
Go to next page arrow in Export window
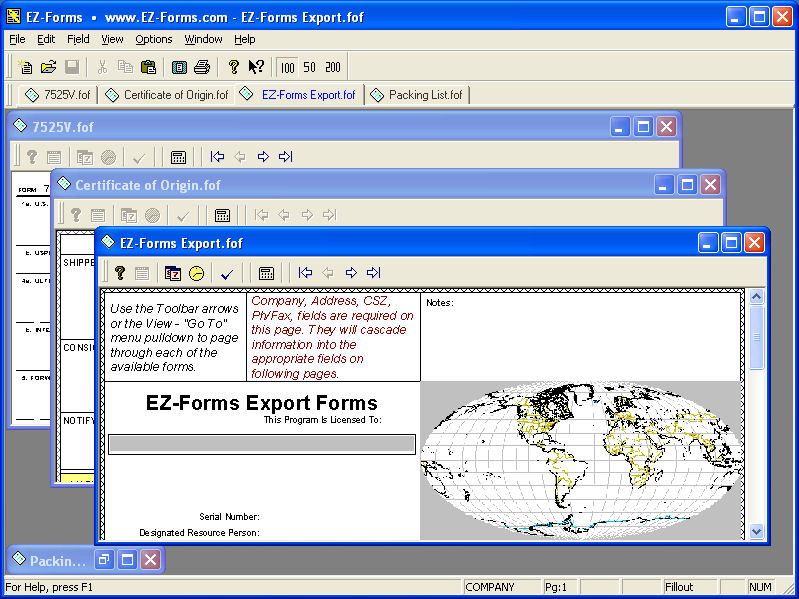pyautogui.click(x=351, y=273)
